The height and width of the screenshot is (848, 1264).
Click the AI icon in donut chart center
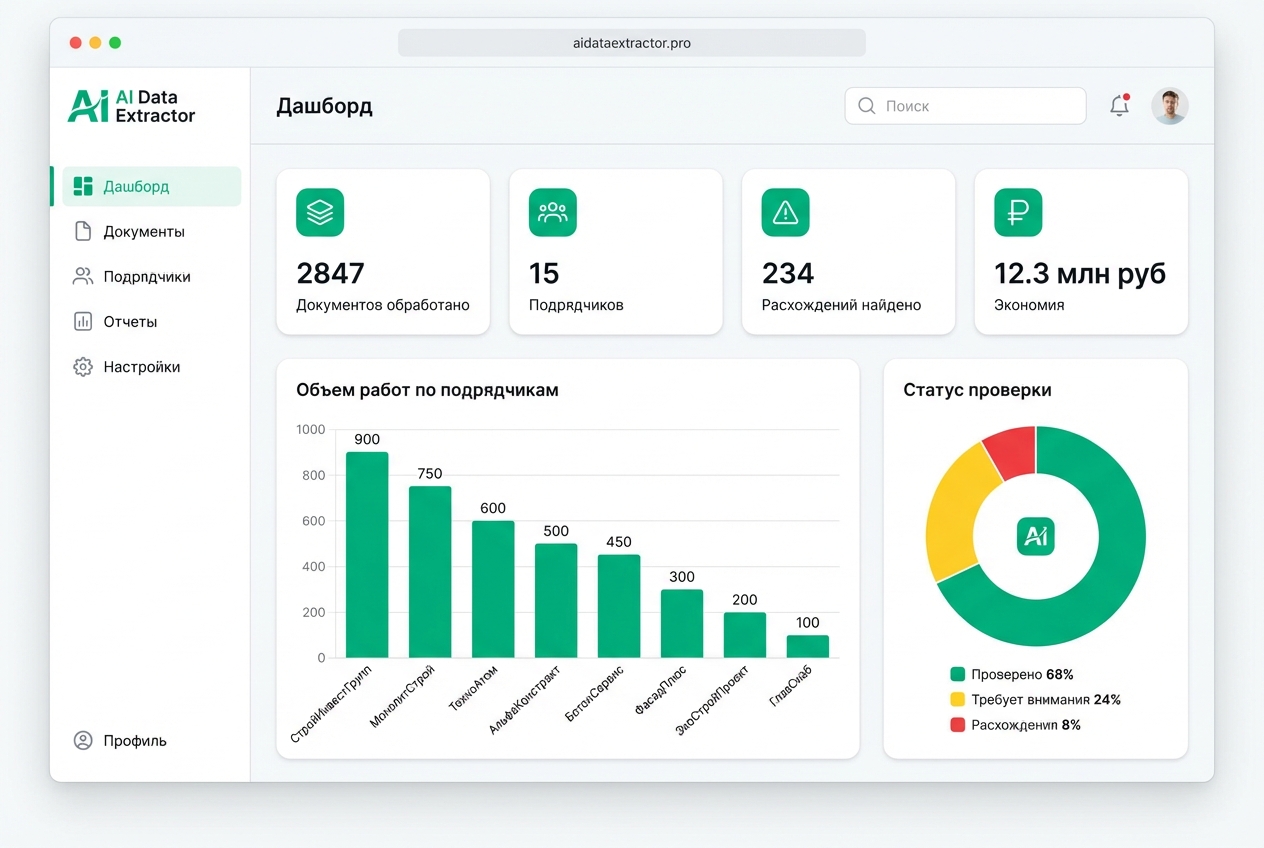tap(1035, 537)
